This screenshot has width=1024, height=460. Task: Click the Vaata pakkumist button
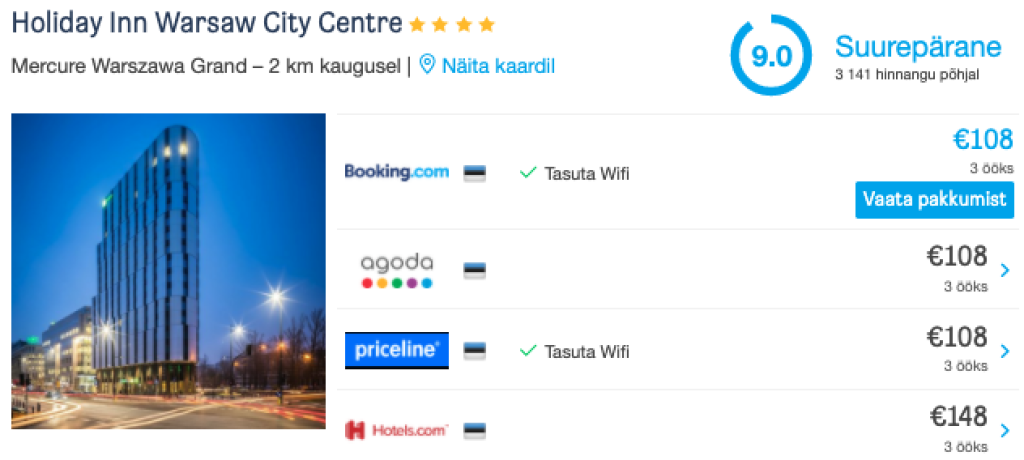coord(934,199)
